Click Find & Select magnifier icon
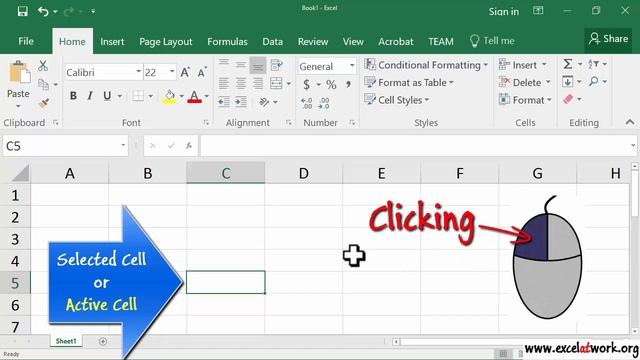Screen dimensions: 640x360 pos(593,81)
